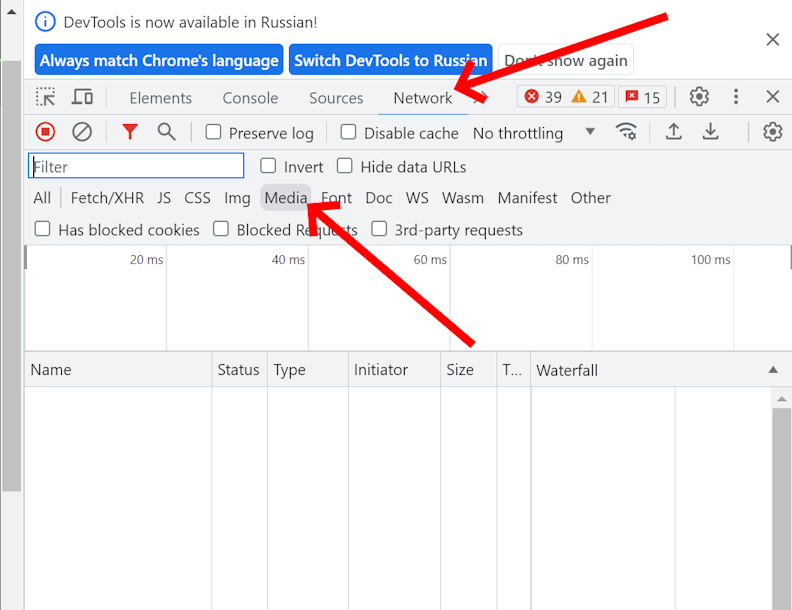The height and width of the screenshot is (610, 792).
Task: Filter by Img requests
Action: [237, 197]
